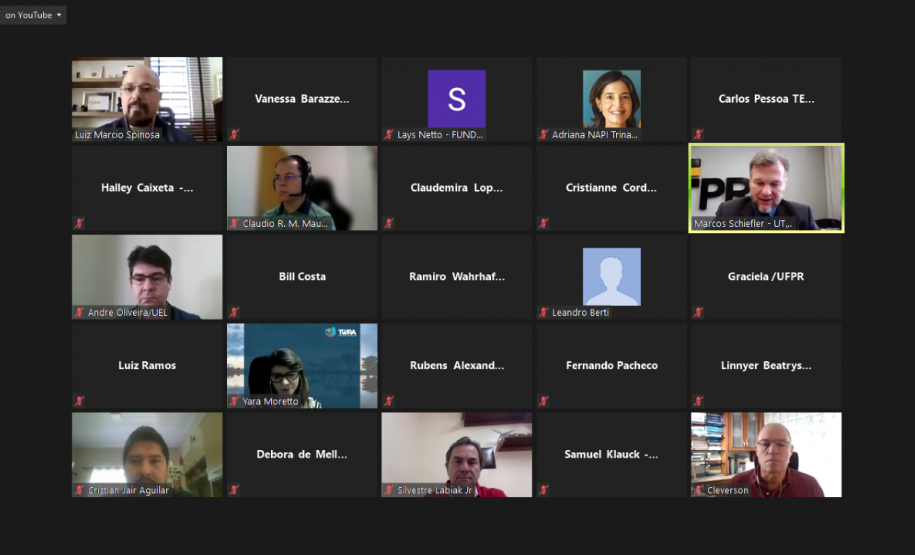Select the highlighted Marcos Schiefler speaker video

point(766,187)
